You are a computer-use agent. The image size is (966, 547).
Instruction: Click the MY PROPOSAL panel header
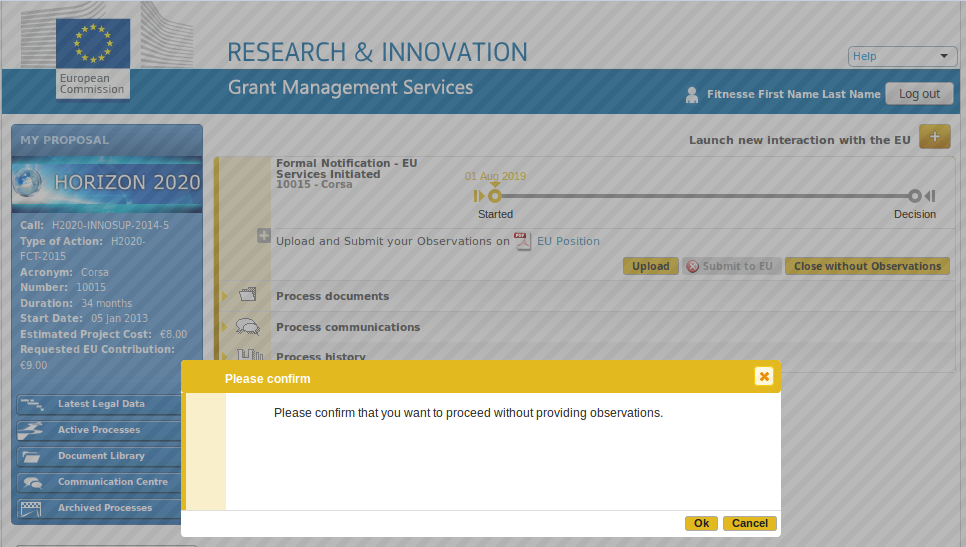pyautogui.click(x=107, y=140)
